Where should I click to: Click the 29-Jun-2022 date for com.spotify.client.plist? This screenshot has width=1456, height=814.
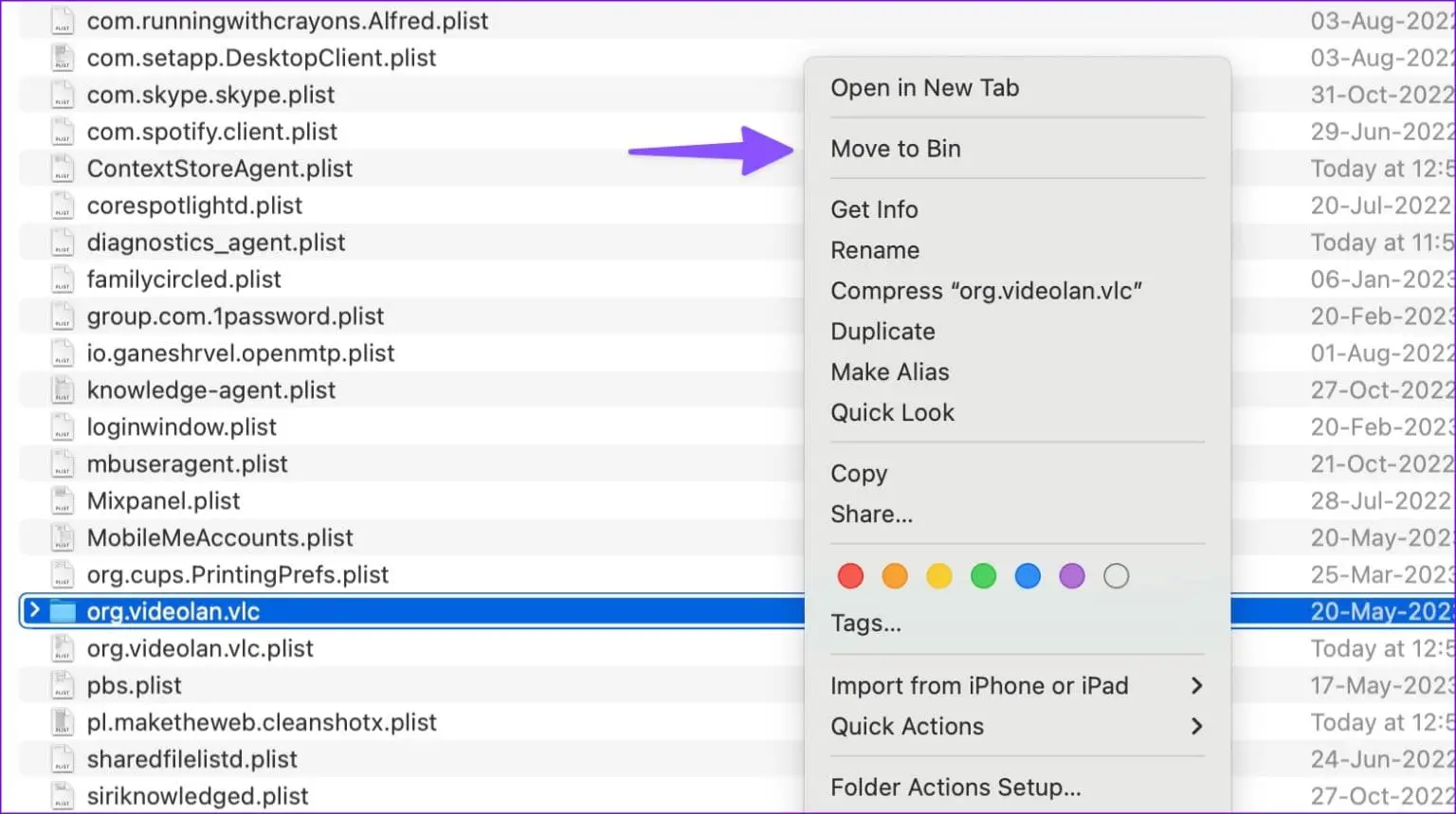pos(1382,132)
